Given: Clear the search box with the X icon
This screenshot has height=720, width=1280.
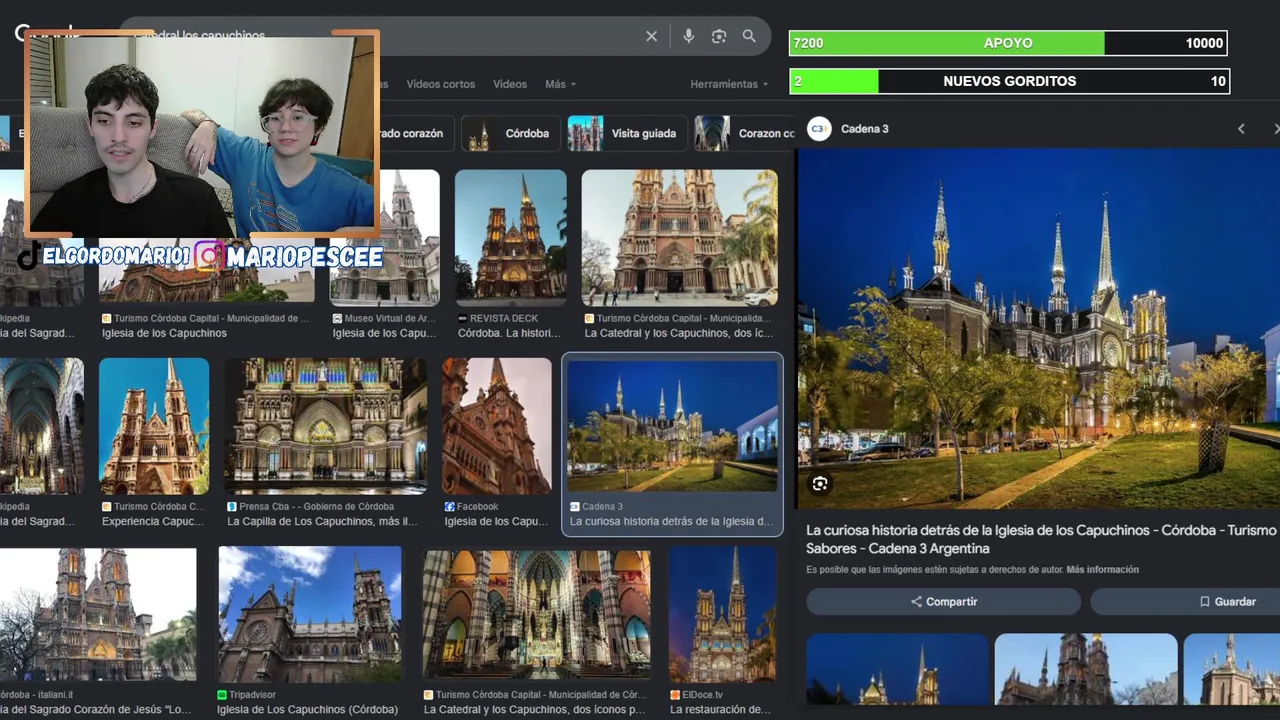Looking at the screenshot, I should coord(651,36).
